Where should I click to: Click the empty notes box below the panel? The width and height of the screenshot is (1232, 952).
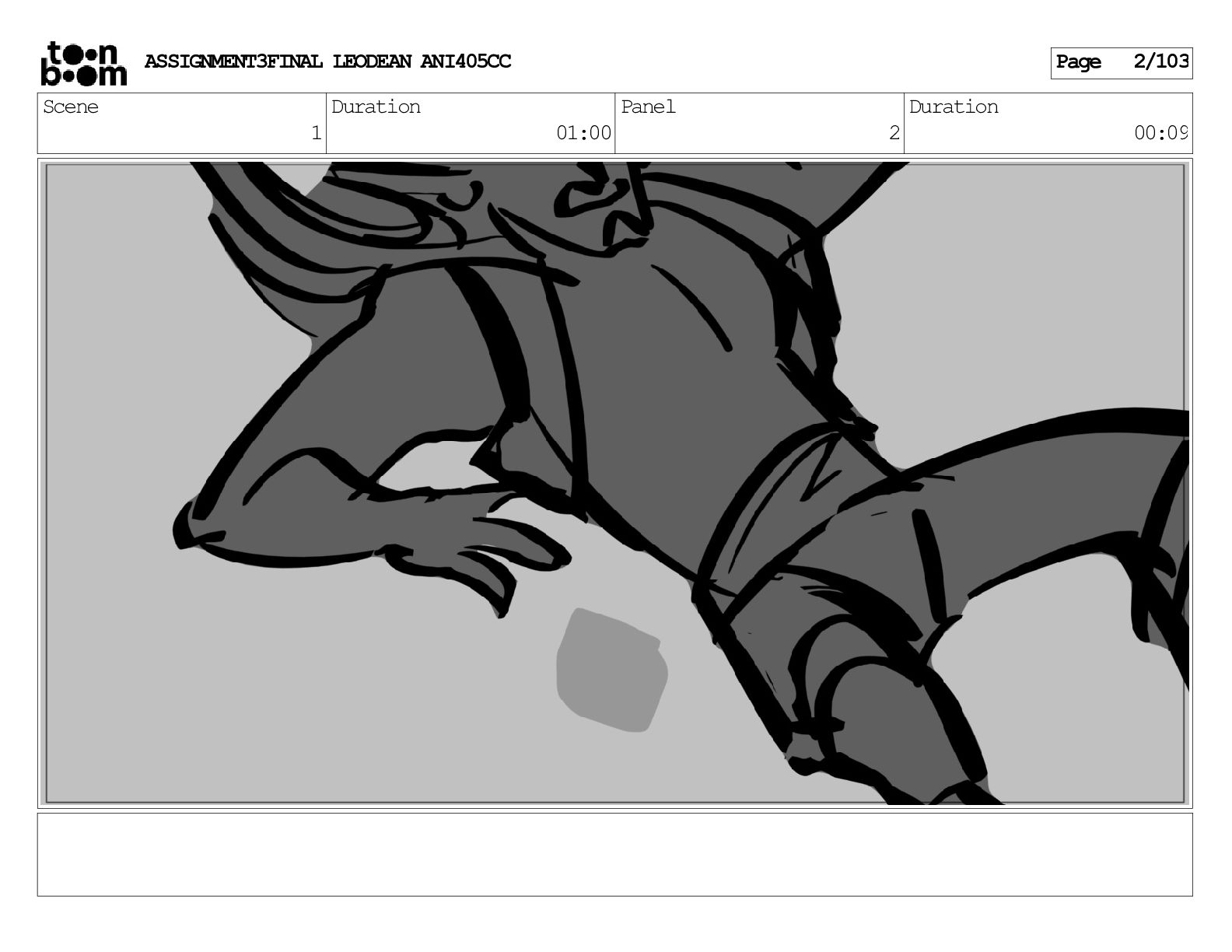(615, 855)
